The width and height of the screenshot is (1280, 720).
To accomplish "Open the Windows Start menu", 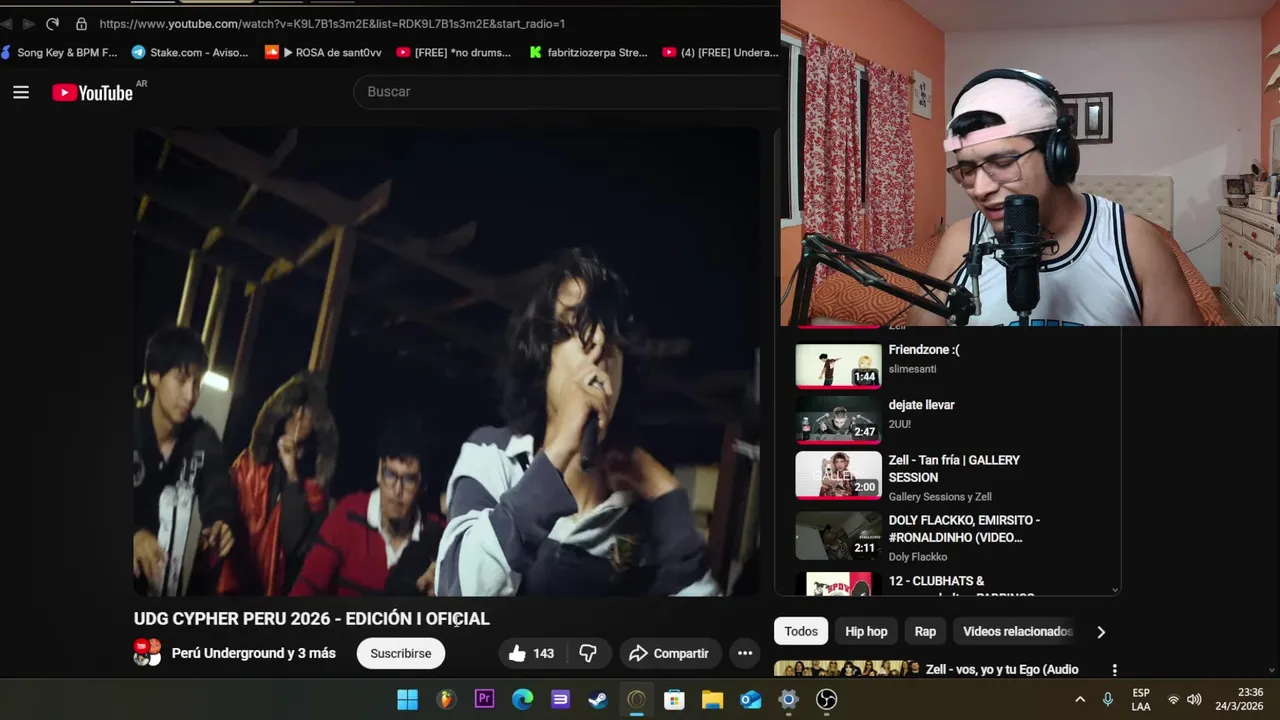I will [408, 699].
